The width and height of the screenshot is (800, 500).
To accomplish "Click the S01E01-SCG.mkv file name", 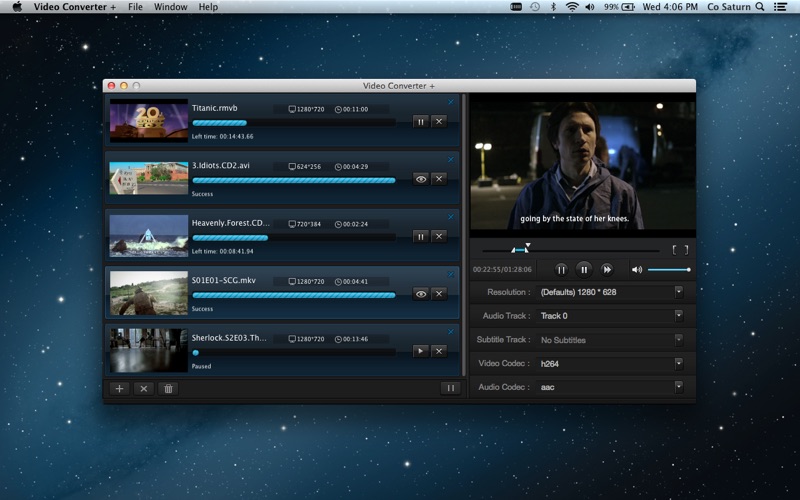I will (223, 280).
